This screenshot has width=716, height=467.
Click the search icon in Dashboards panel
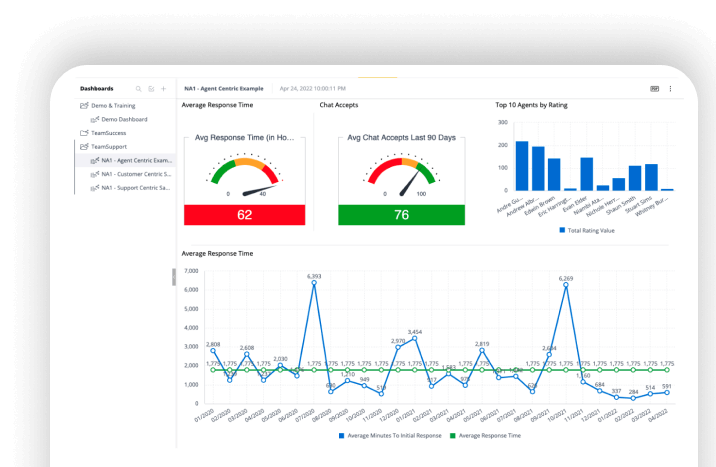pos(139,89)
